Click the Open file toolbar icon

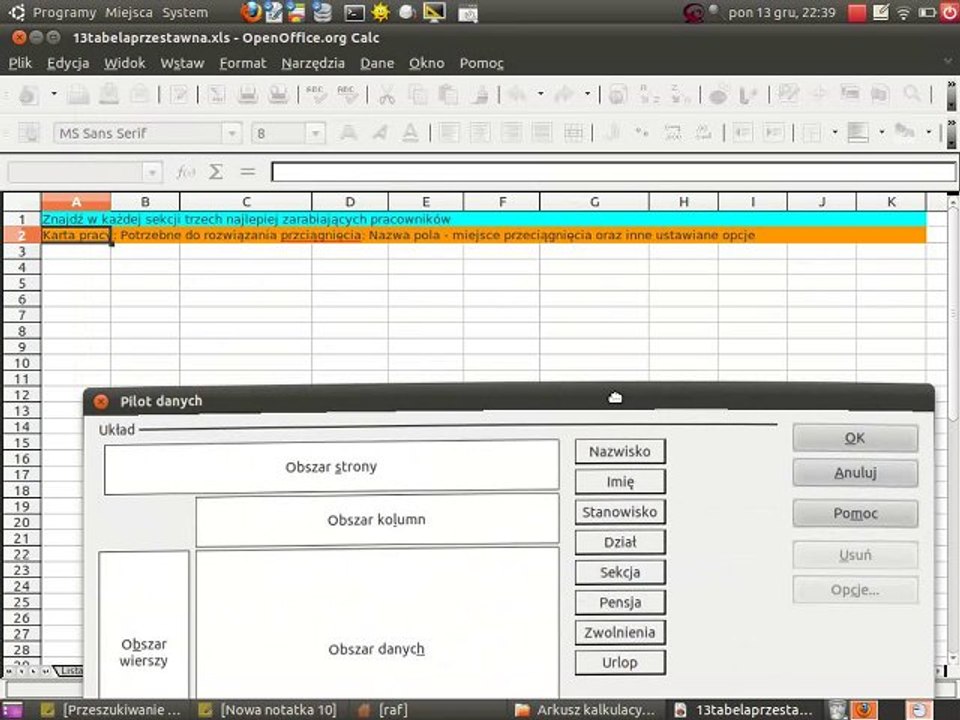78,94
